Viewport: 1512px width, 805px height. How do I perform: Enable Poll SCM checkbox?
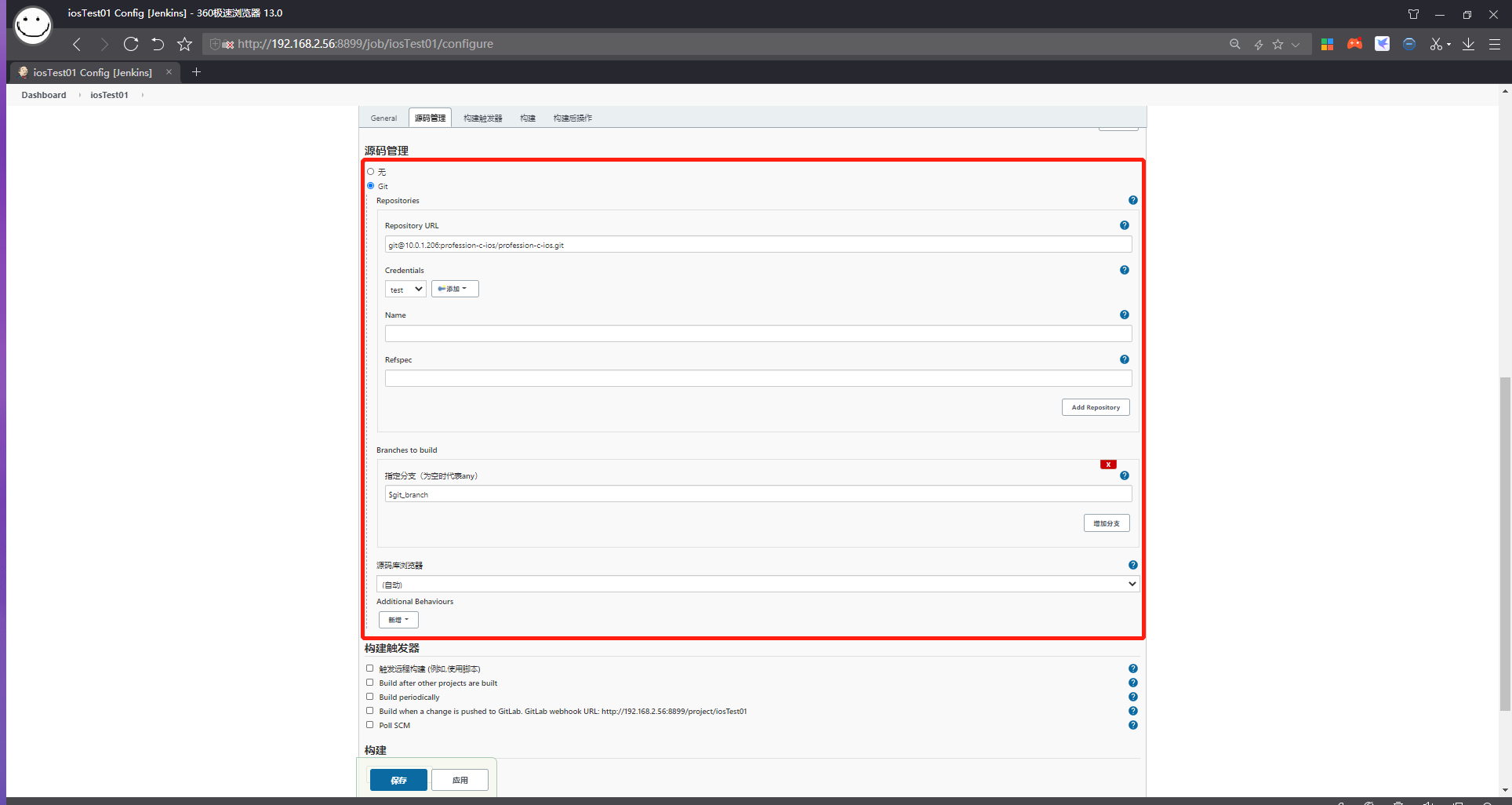coord(370,725)
